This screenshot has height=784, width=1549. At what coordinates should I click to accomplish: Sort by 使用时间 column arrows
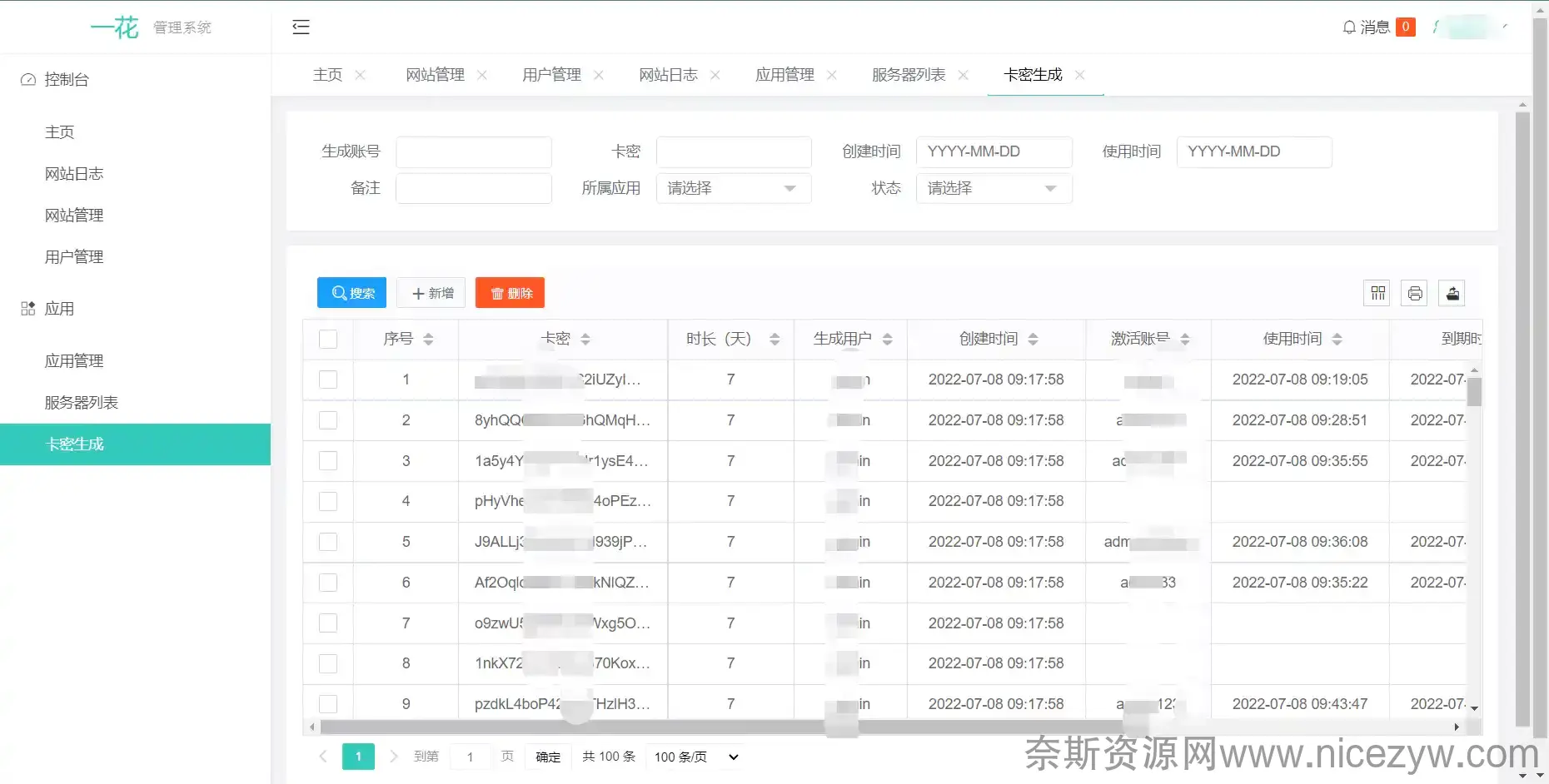pyautogui.click(x=1337, y=340)
